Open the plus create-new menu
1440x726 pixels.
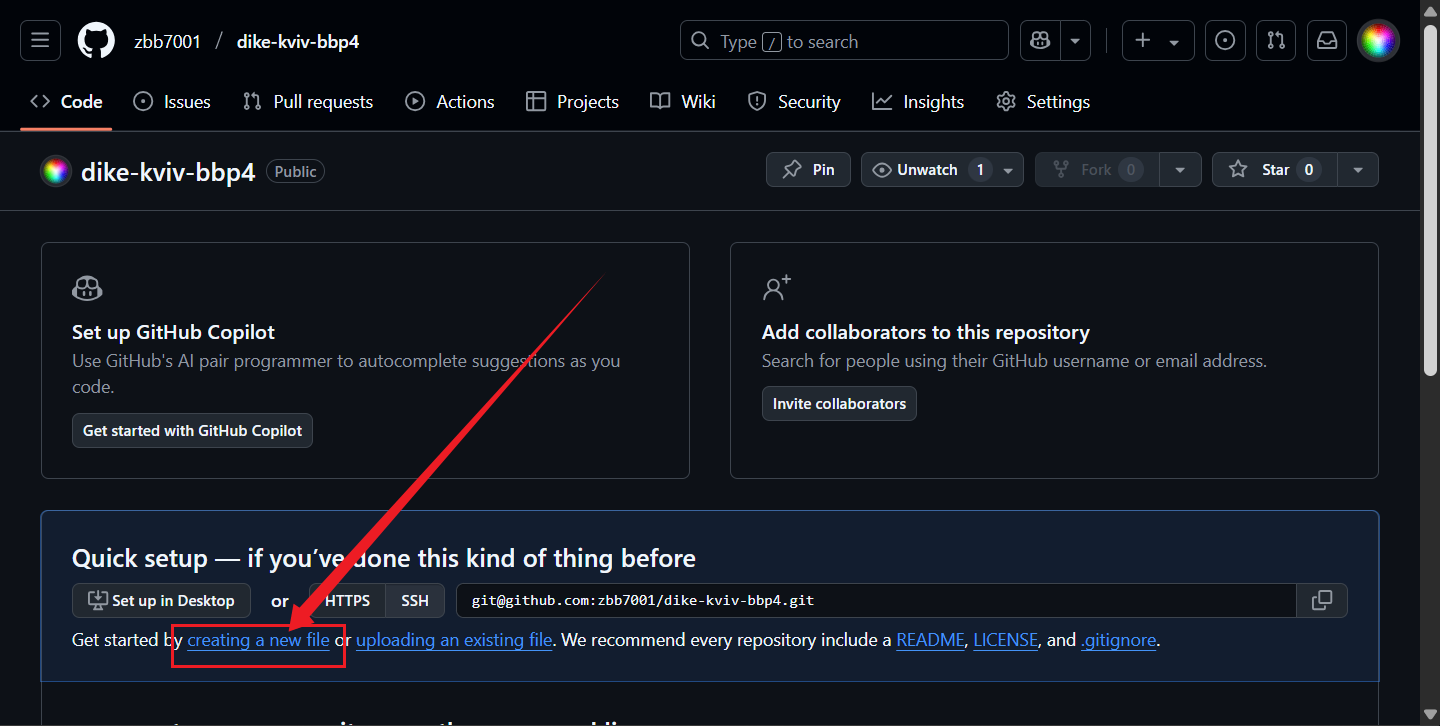[1158, 41]
